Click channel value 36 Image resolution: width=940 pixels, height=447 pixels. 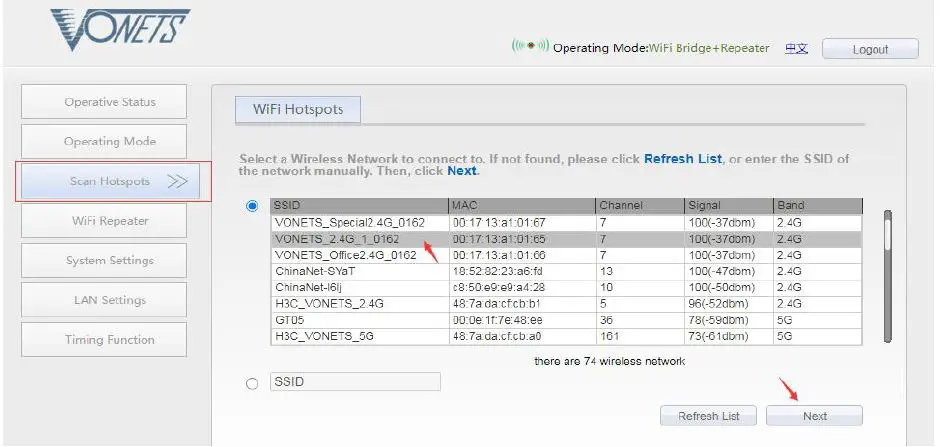click(606, 321)
